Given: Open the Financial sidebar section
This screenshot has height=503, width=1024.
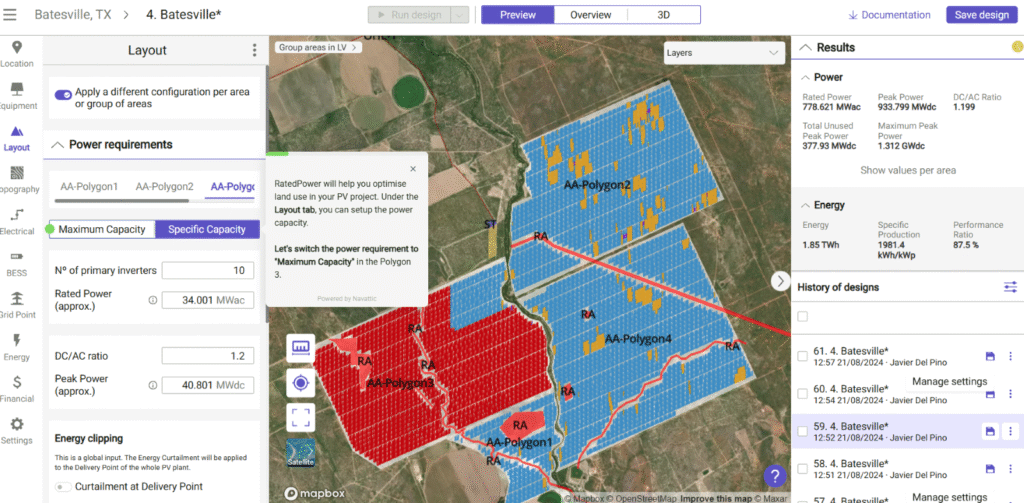Looking at the screenshot, I should (17, 388).
